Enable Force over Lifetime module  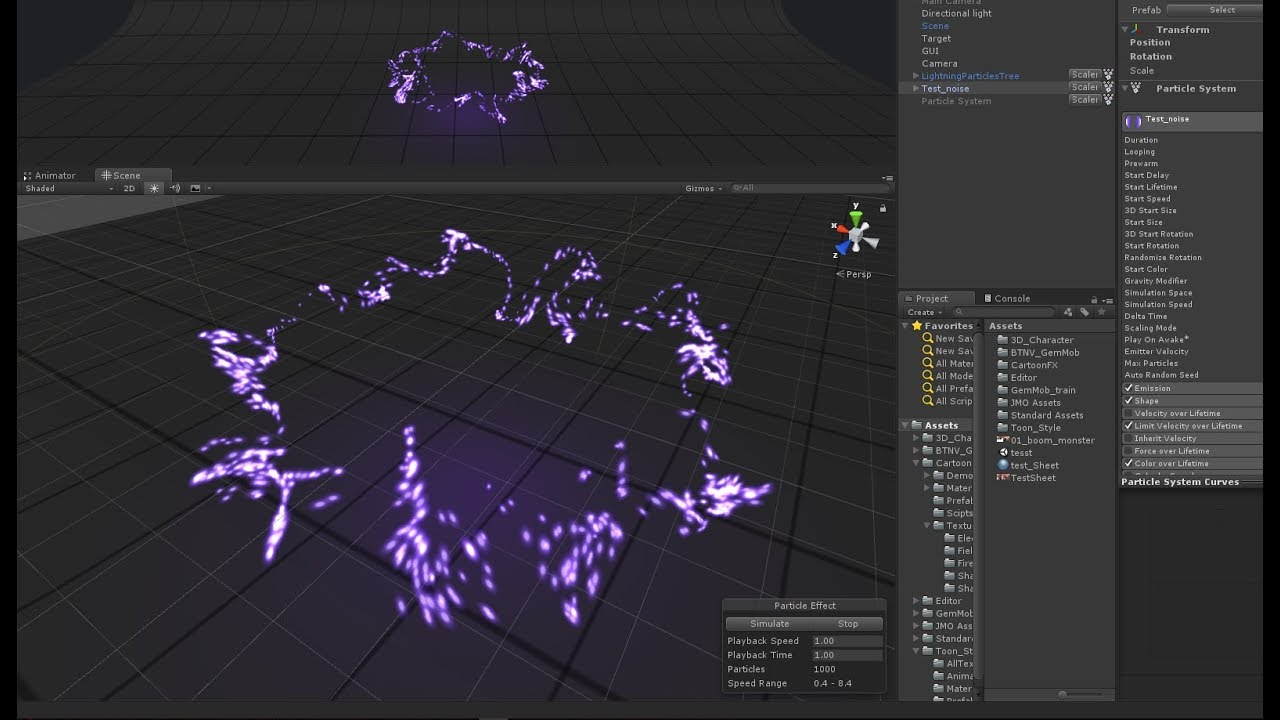[1128, 451]
